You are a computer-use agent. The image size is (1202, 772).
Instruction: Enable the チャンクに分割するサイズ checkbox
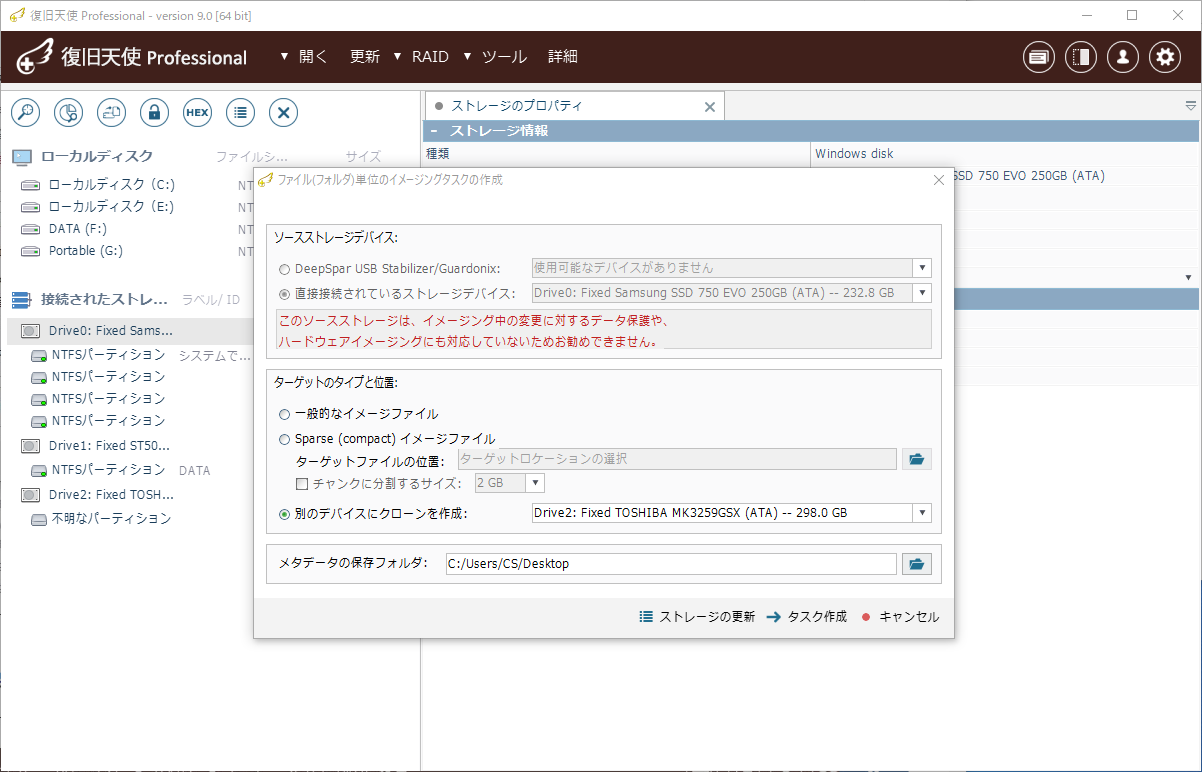click(302, 484)
